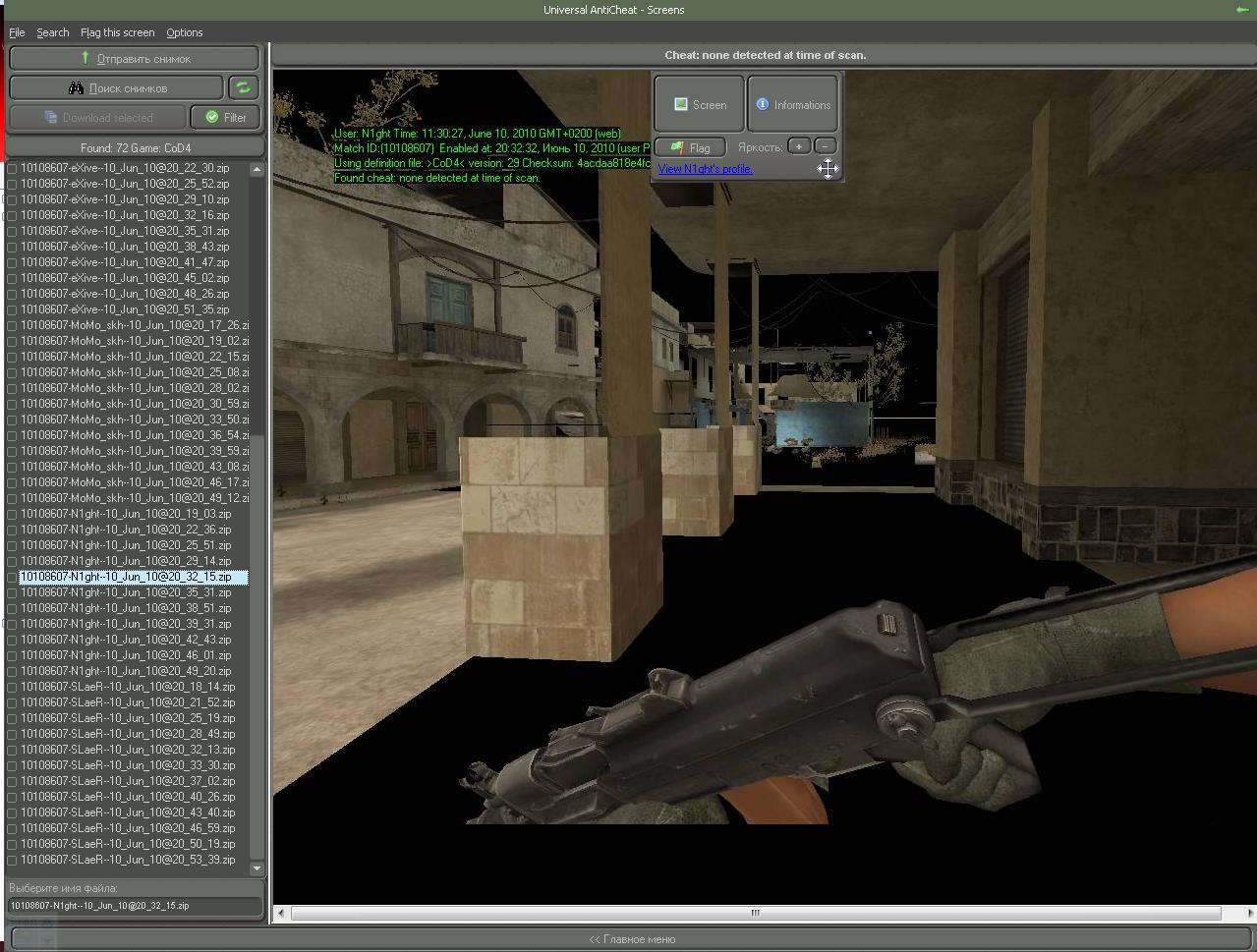This screenshot has width=1257, height=952.
Task: Open the Screen view button
Action: [700, 104]
